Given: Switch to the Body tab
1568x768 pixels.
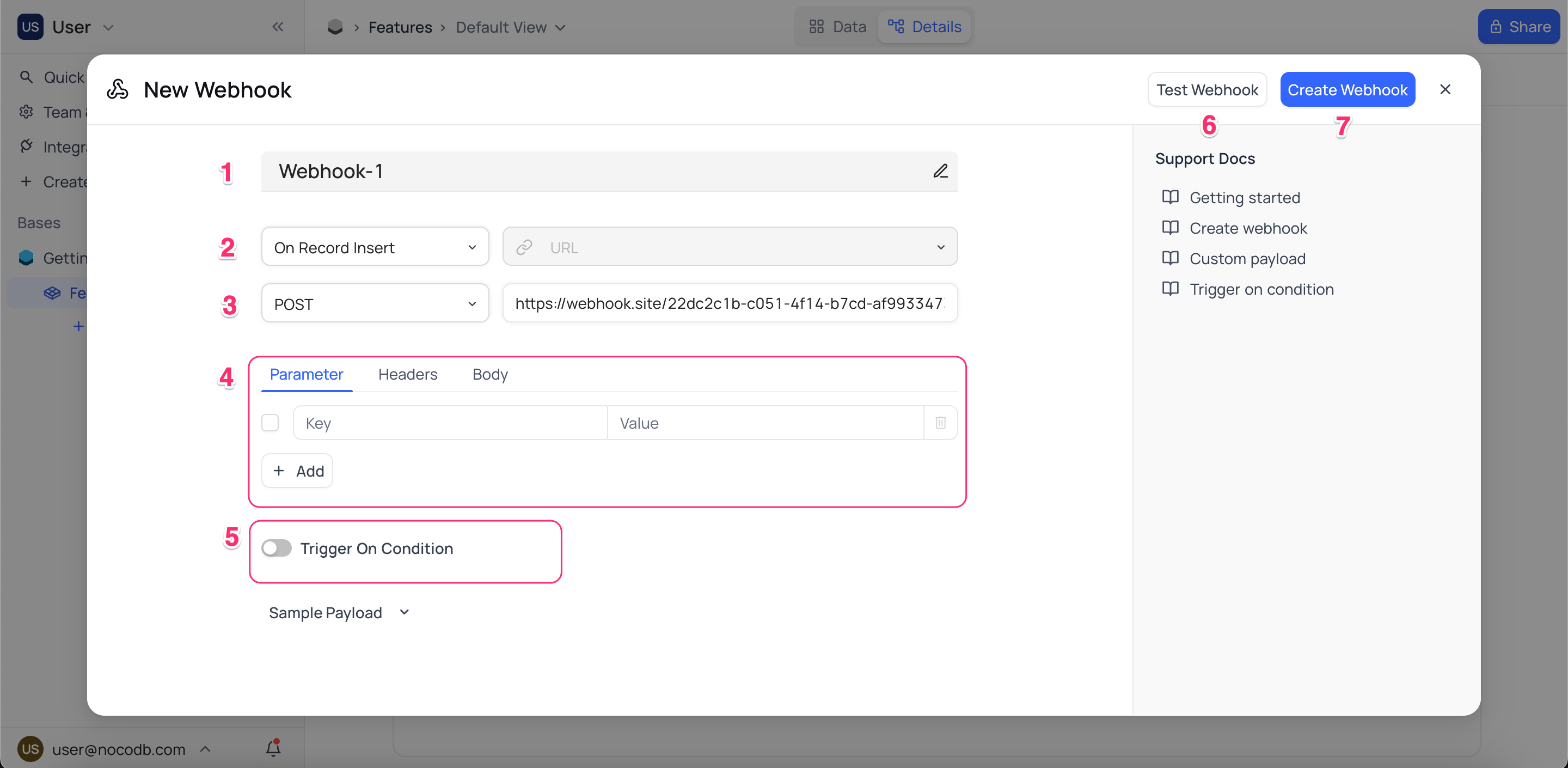Looking at the screenshot, I should point(490,374).
